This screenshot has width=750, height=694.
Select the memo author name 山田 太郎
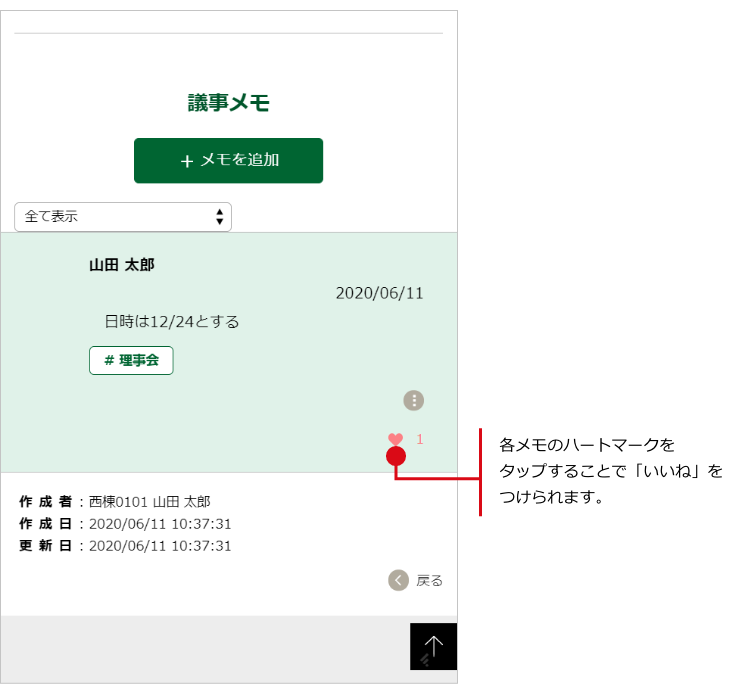coord(121,265)
